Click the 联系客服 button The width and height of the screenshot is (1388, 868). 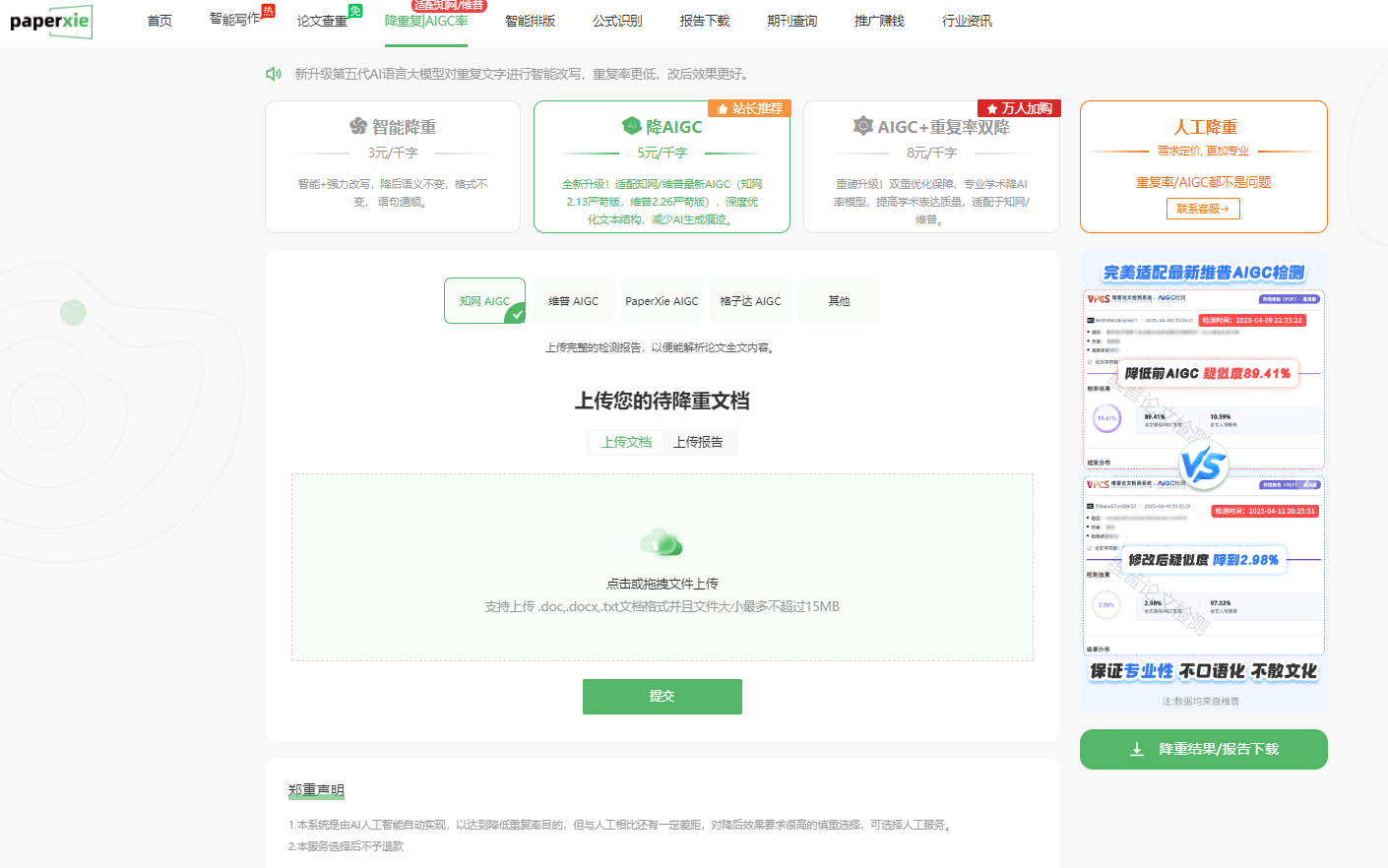1203,209
